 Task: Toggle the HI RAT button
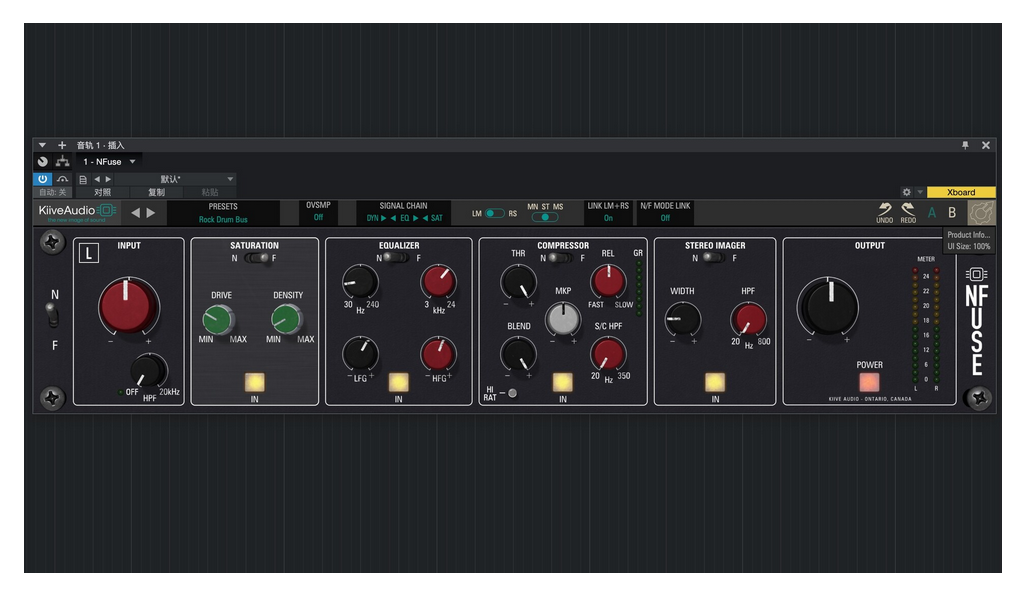pos(513,393)
